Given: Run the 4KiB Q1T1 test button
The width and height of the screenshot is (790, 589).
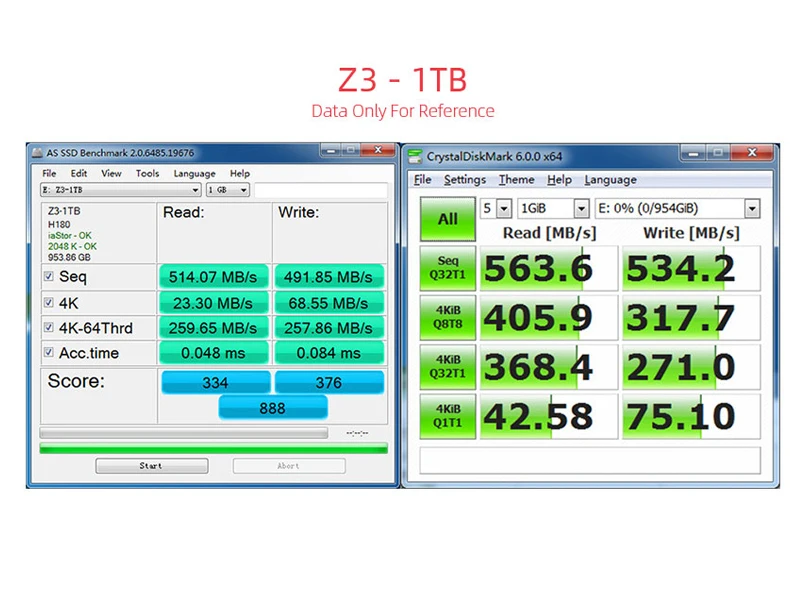Looking at the screenshot, I should coord(447,416).
